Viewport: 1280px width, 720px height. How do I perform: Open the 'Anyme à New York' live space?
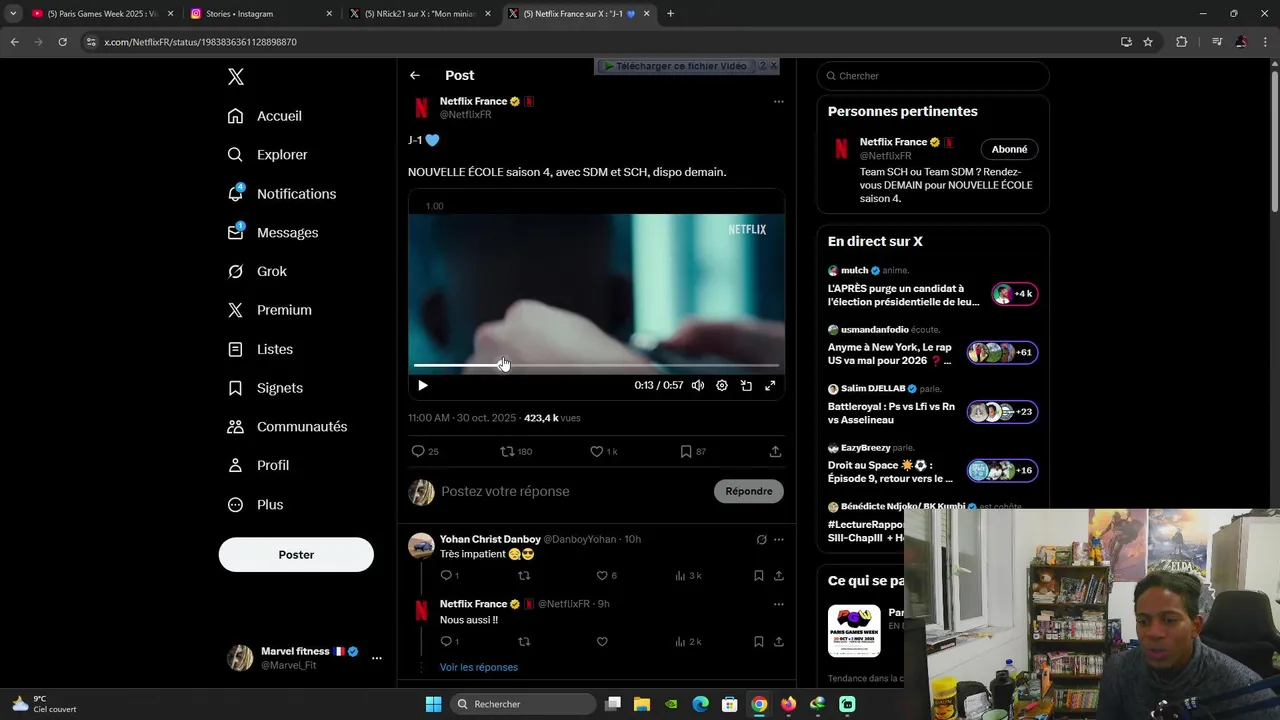(933, 347)
